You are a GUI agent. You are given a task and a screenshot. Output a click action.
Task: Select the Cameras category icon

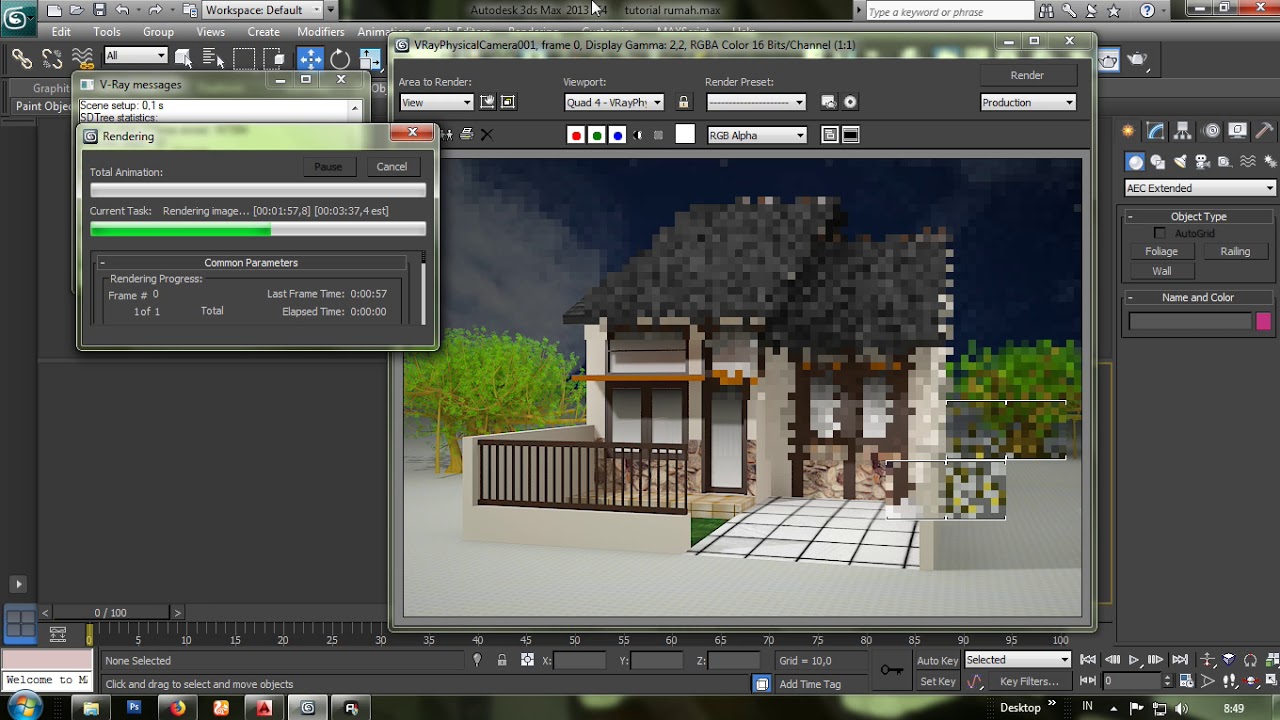point(1203,162)
